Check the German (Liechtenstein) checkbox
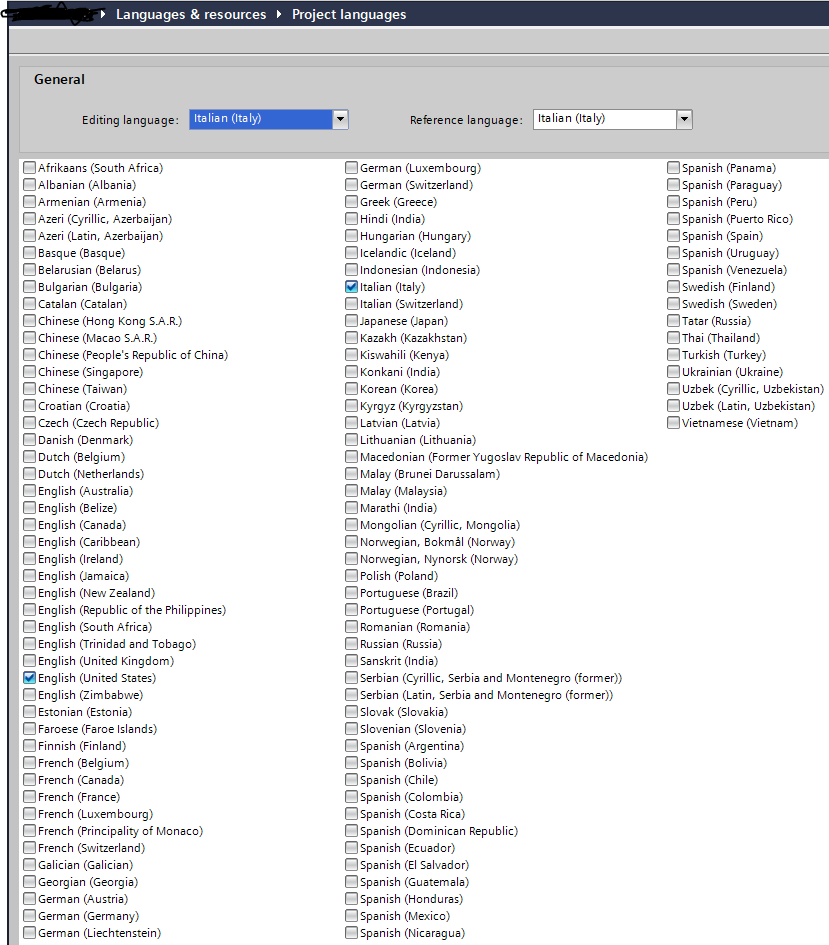Image resolution: width=829 pixels, height=945 pixels. [x=30, y=932]
